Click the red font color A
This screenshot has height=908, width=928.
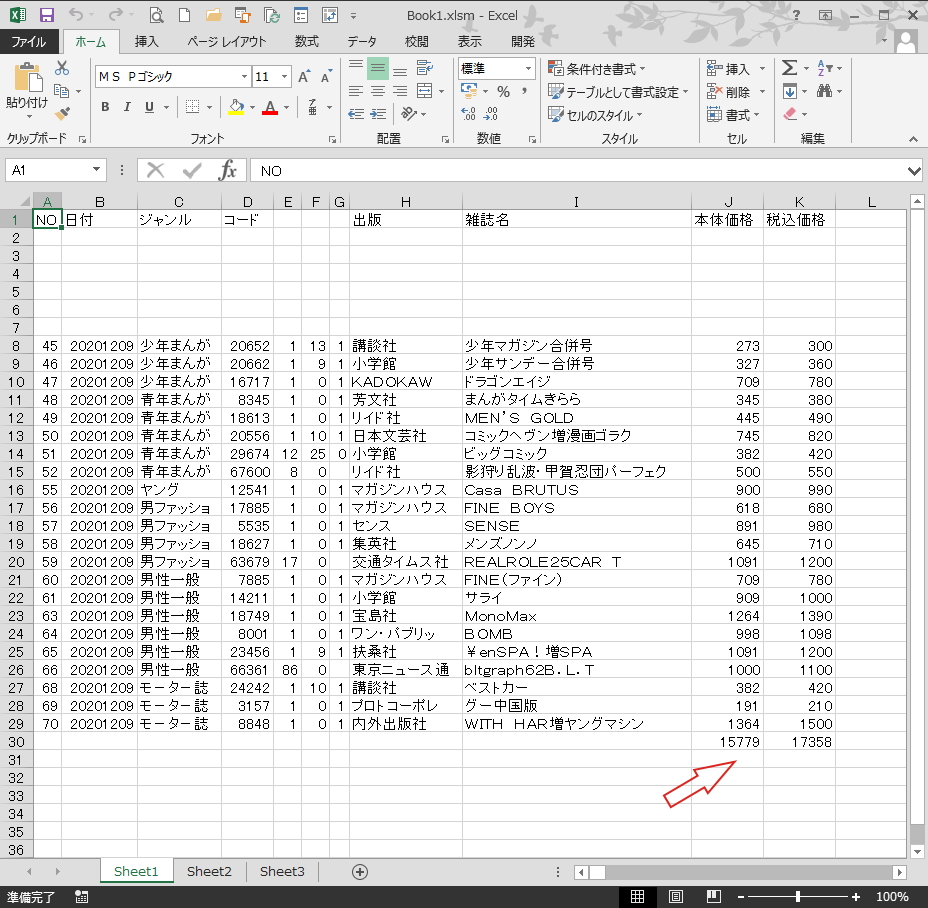[270, 107]
